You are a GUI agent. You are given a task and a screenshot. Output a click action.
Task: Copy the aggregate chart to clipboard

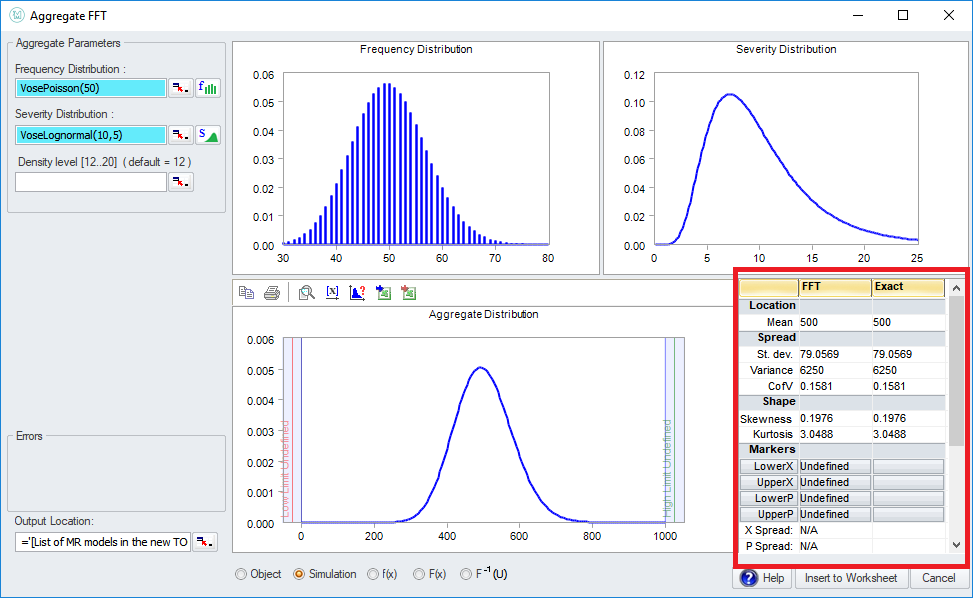pyautogui.click(x=247, y=292)
